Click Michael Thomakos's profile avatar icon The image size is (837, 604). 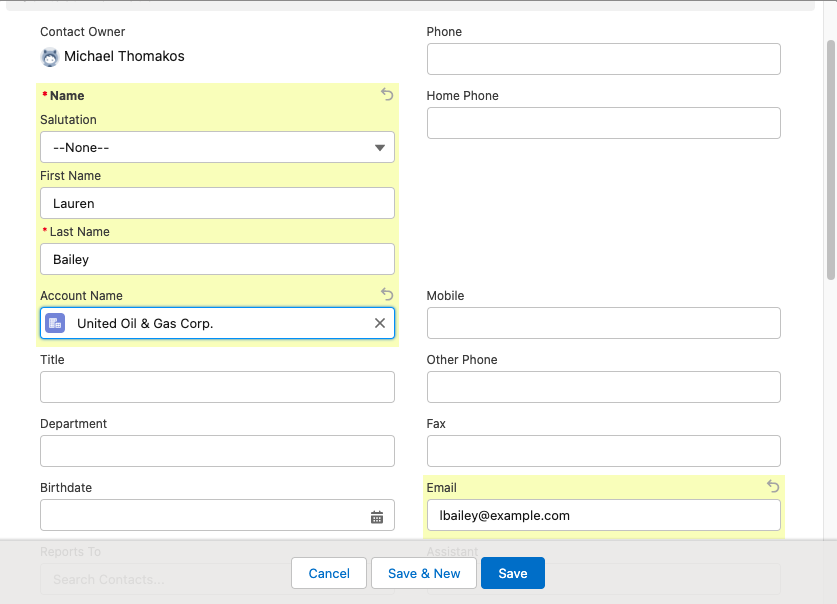[x=49, y=57]
